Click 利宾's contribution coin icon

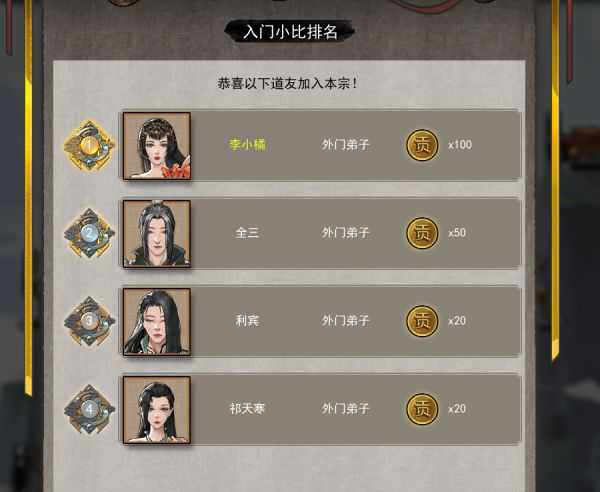422,321
